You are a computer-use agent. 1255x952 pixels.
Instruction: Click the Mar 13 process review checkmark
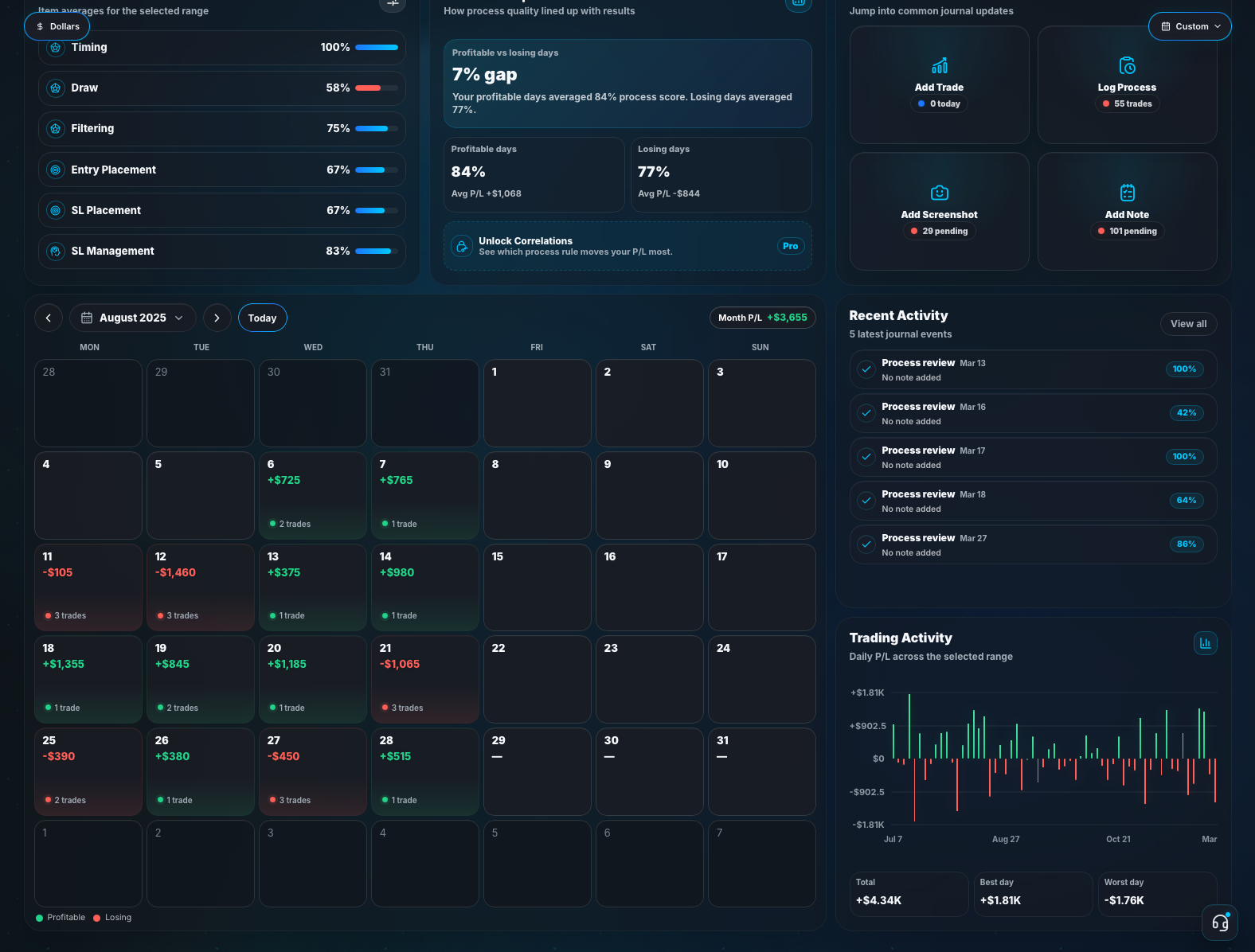(x=866, y=369)
